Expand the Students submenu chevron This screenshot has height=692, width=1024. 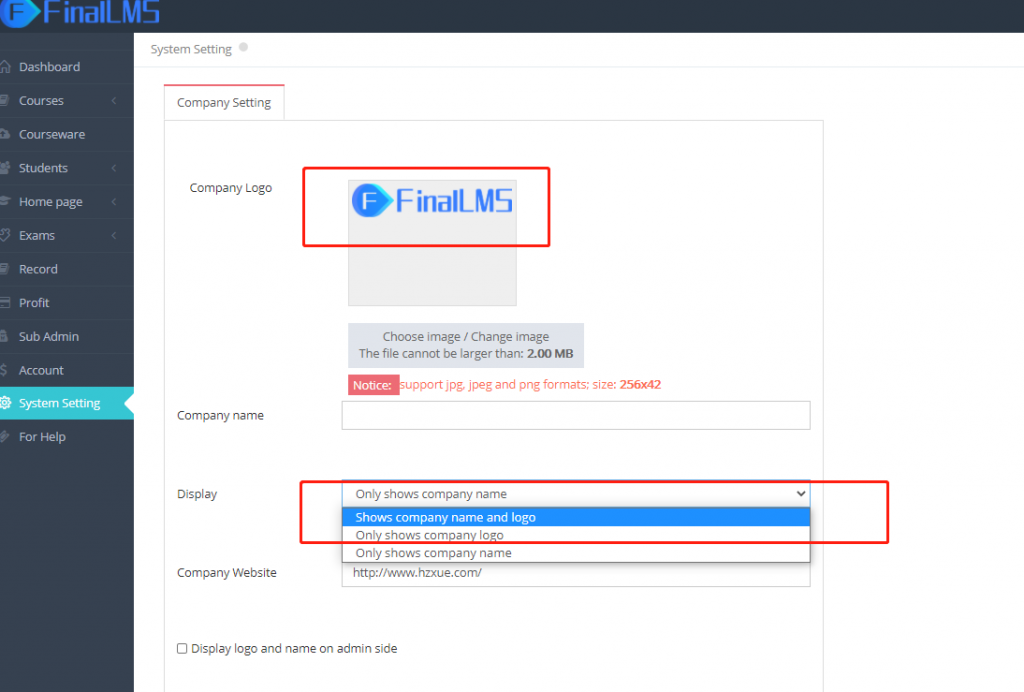point(114,168)
